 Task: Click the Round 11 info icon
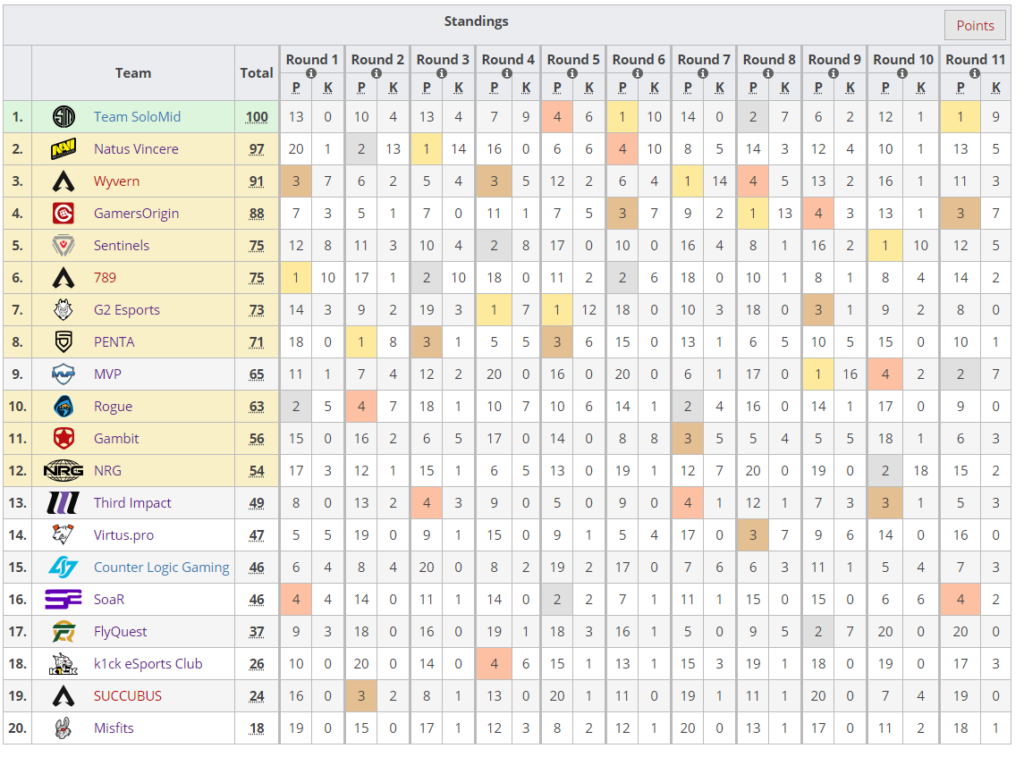pyautogui.click(x=974, y=74)
